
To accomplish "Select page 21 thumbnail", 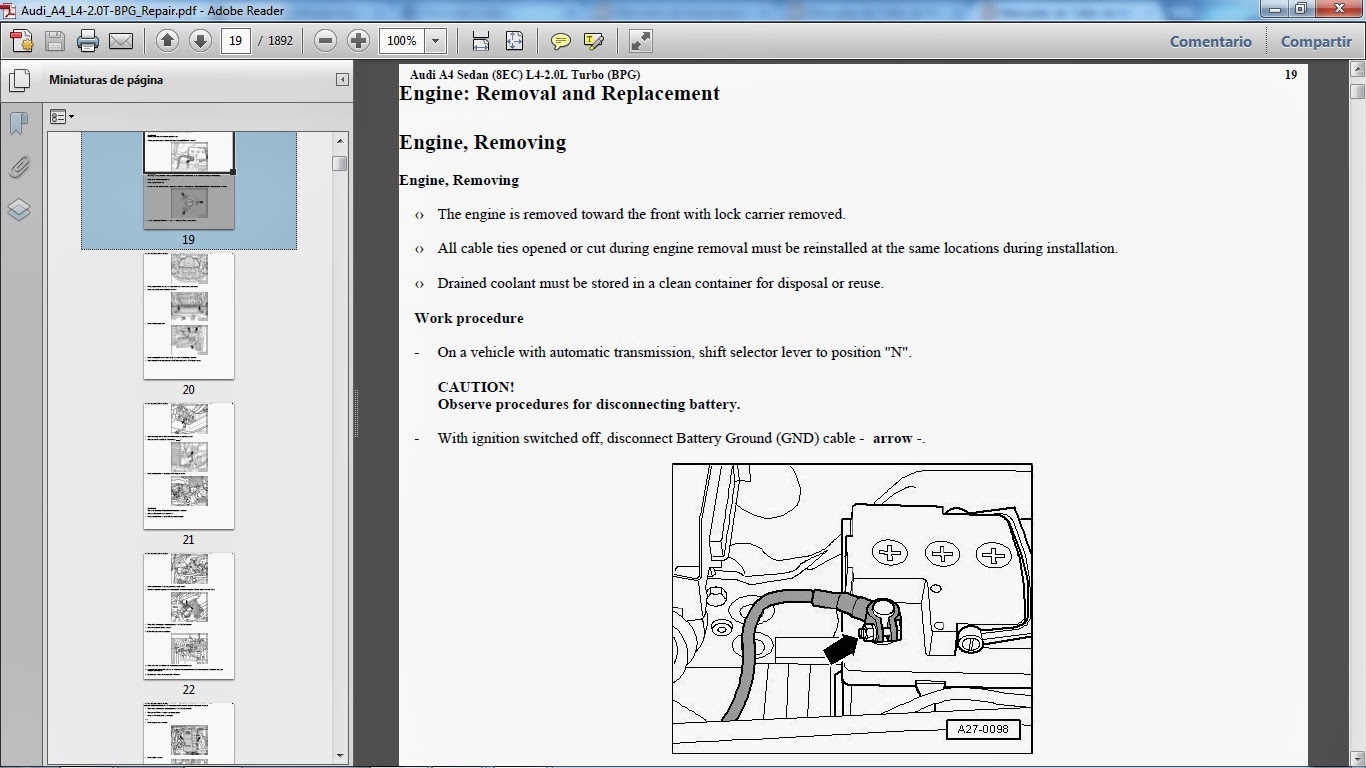I will [189, 466].
